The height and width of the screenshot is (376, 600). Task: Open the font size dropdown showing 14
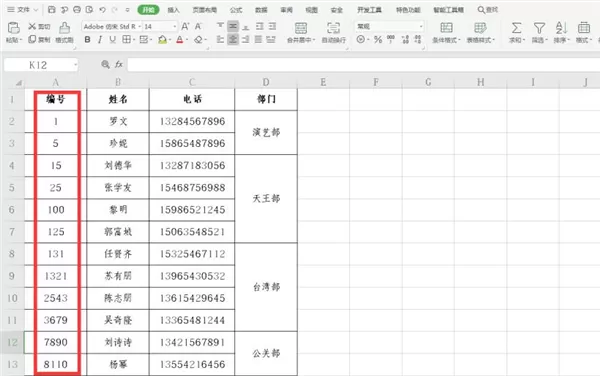coord(161,26)
